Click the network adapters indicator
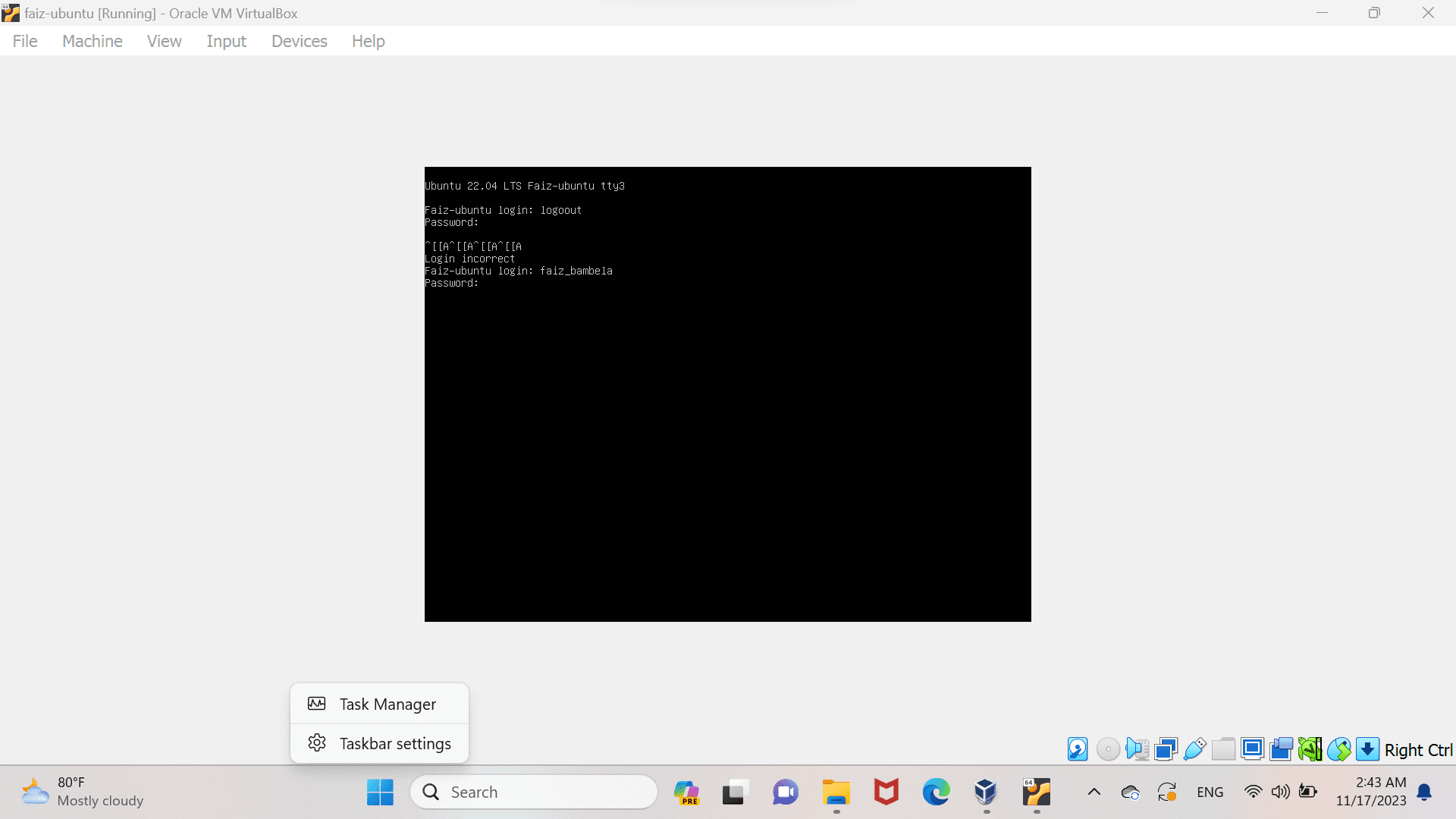The image size is (1456, 819). pyautogui.click(x=1166, y=749)
